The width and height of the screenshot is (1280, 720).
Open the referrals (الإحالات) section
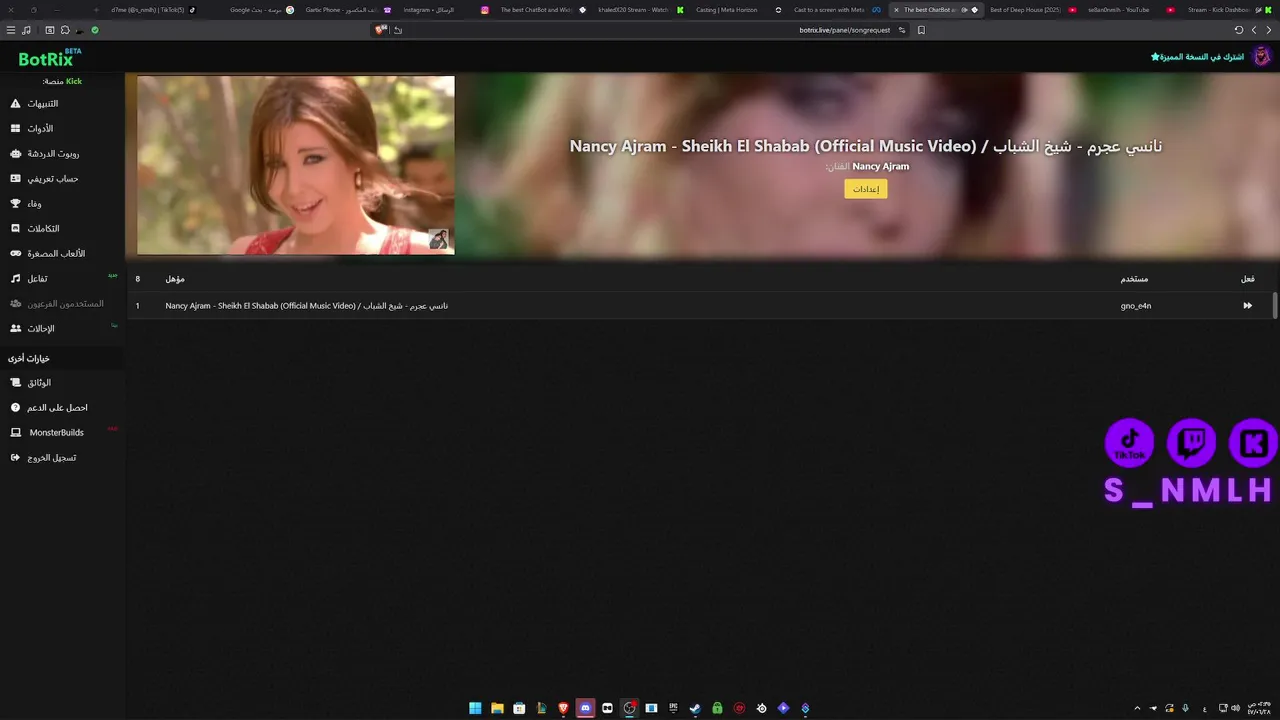[x=33, y=329]
